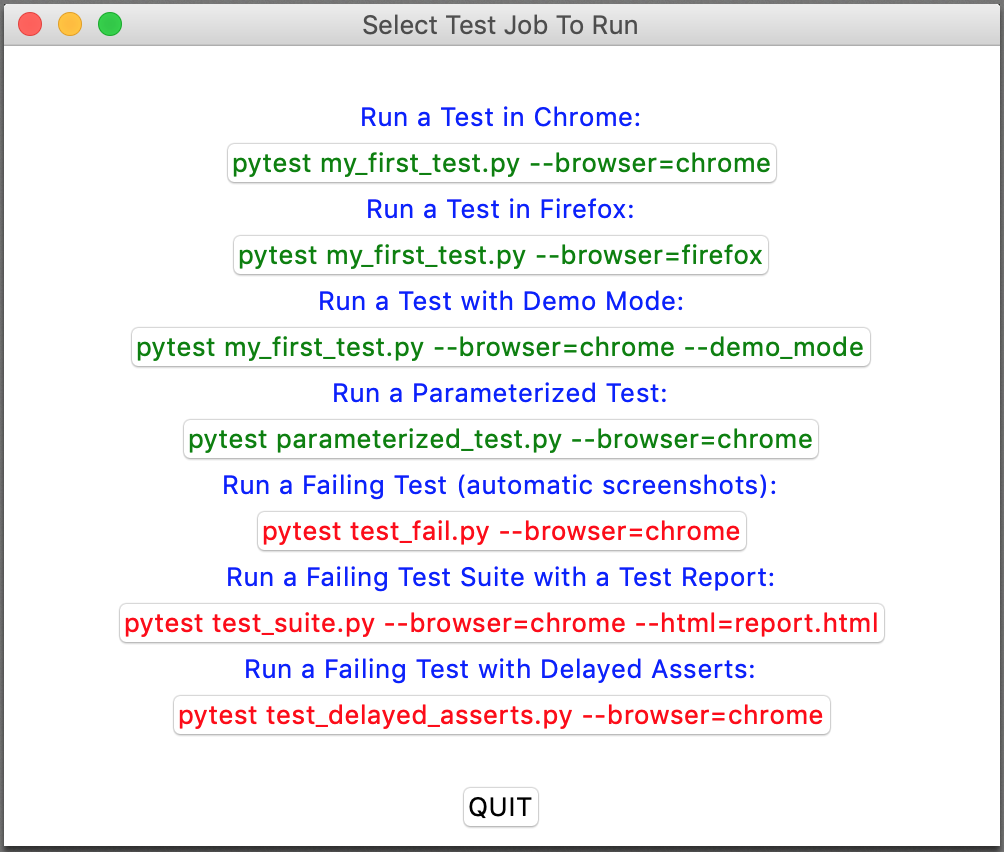
Task: Click the QUIT button
Action: pos(501,807)
